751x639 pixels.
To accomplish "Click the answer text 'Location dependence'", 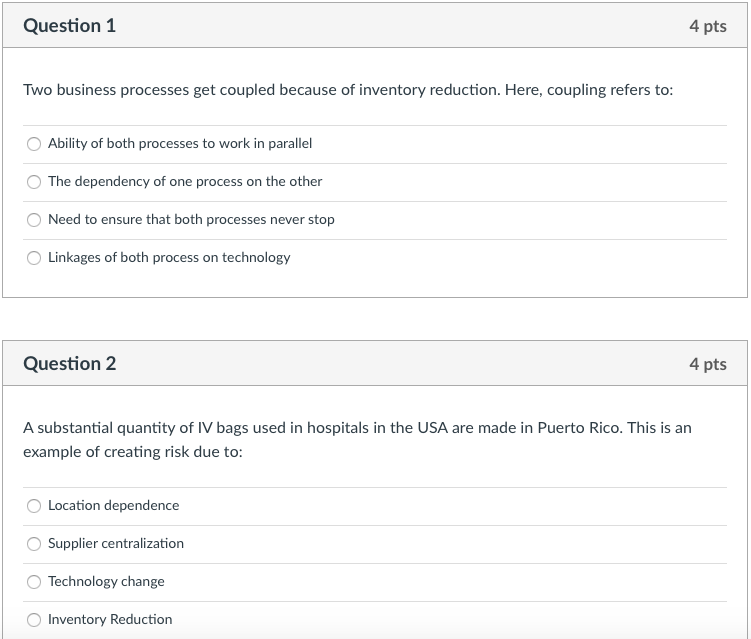I will pyautogui.click(x=114, y=505).
